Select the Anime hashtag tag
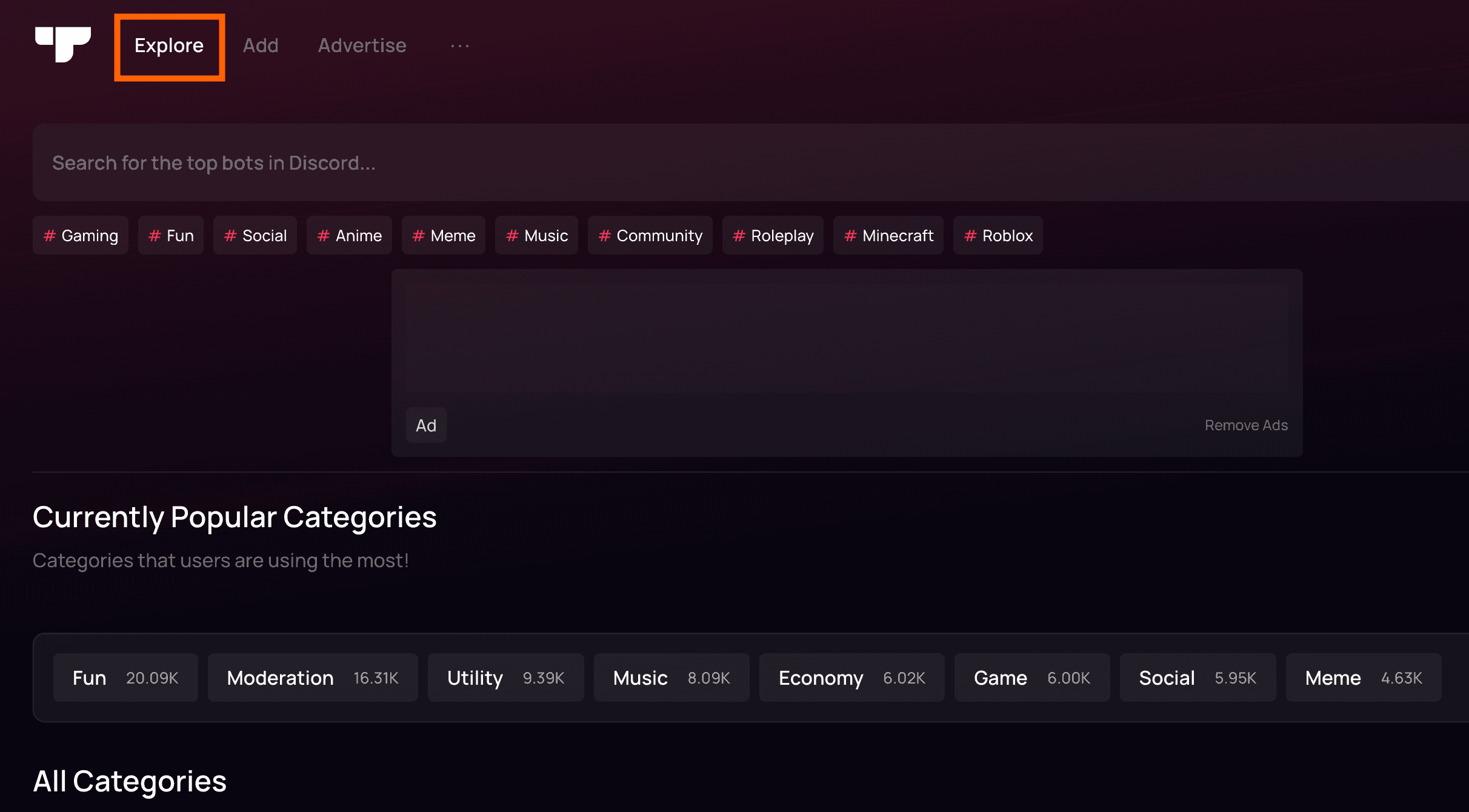The height and width of the screenshot is (812, 1469). pyautogui.click(x=349, y=235)
